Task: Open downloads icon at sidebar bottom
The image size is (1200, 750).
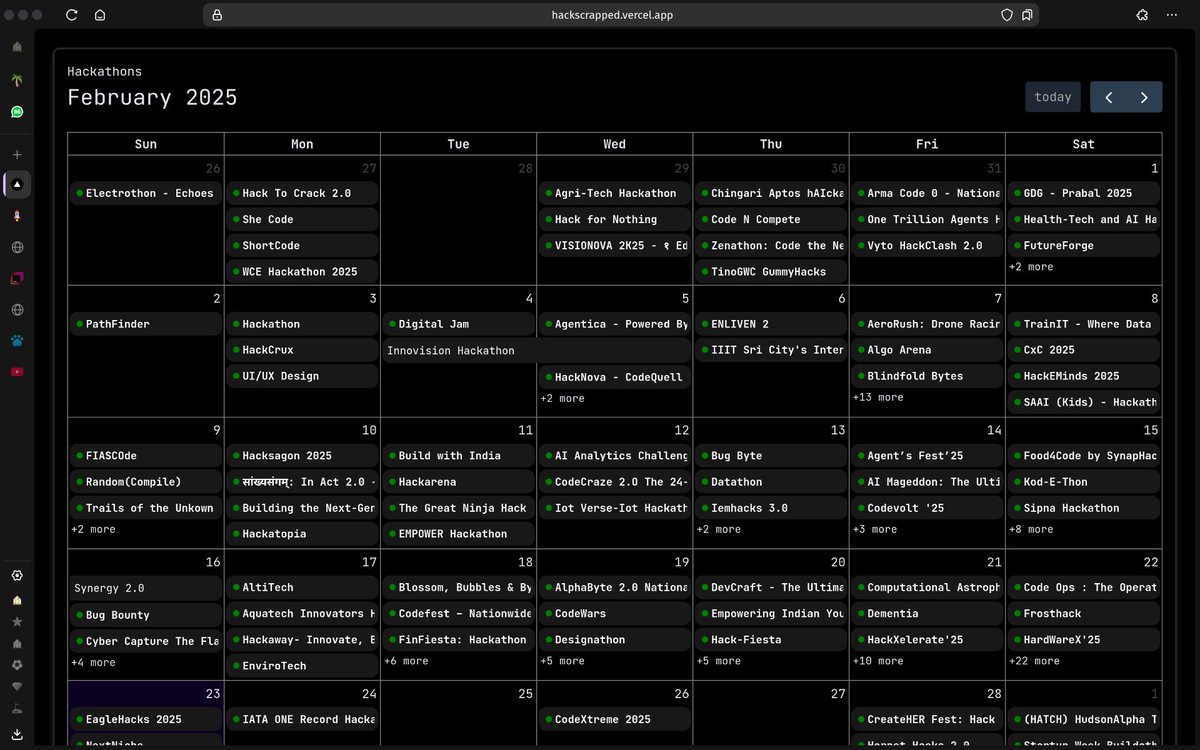Action: tap(17, 733)
